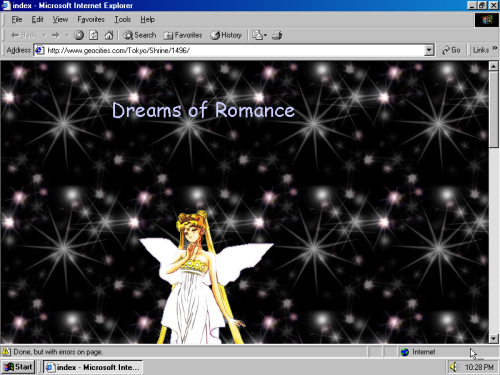The image size is (500, 375).
Task: Open the Search pane
Action: point(140,35)
